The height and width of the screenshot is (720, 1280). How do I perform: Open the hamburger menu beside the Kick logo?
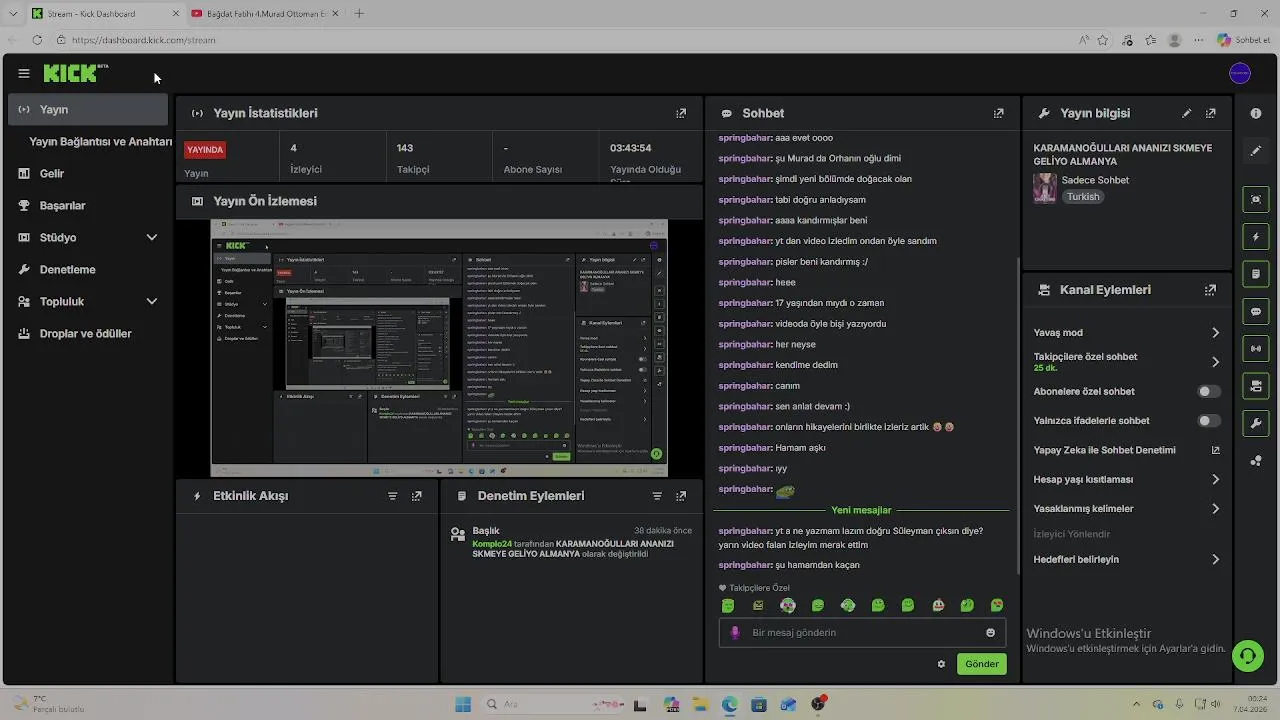pyautogui.click(x=24, y=73)
